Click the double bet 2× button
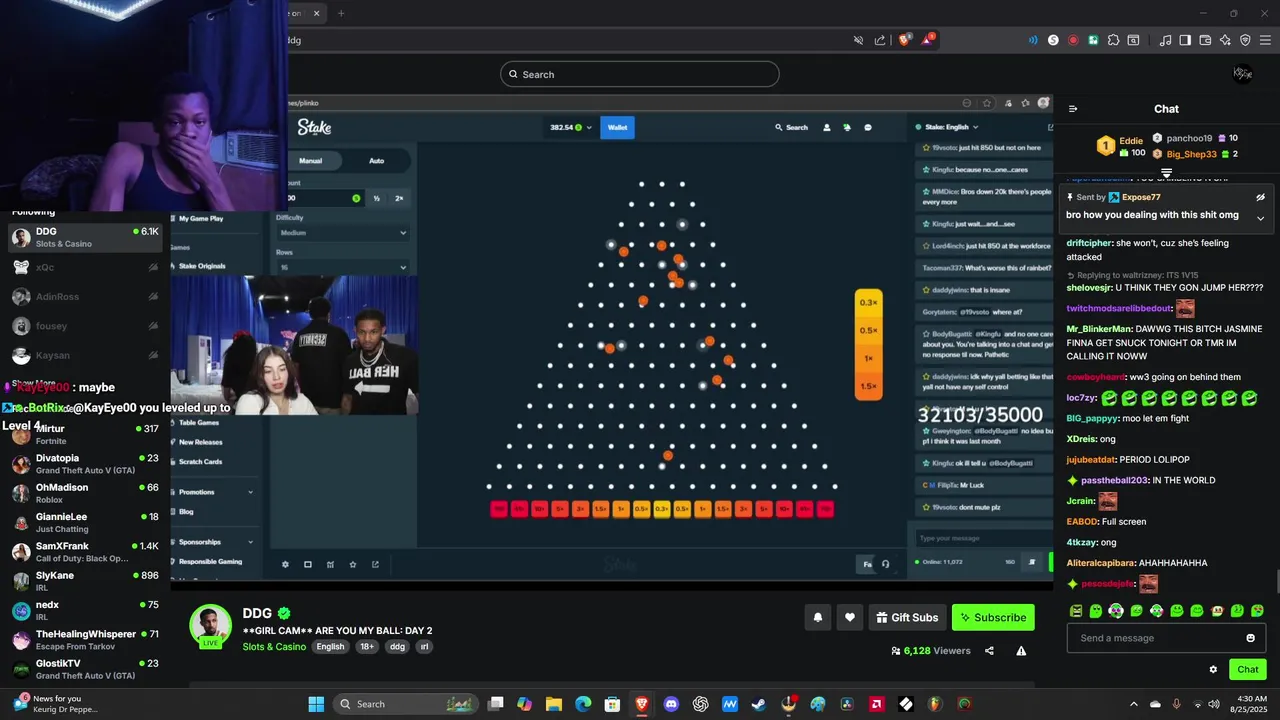Image resolution: width=1280 pixels, height=720 pixels. pyautogui.click(x=399, y=198)
